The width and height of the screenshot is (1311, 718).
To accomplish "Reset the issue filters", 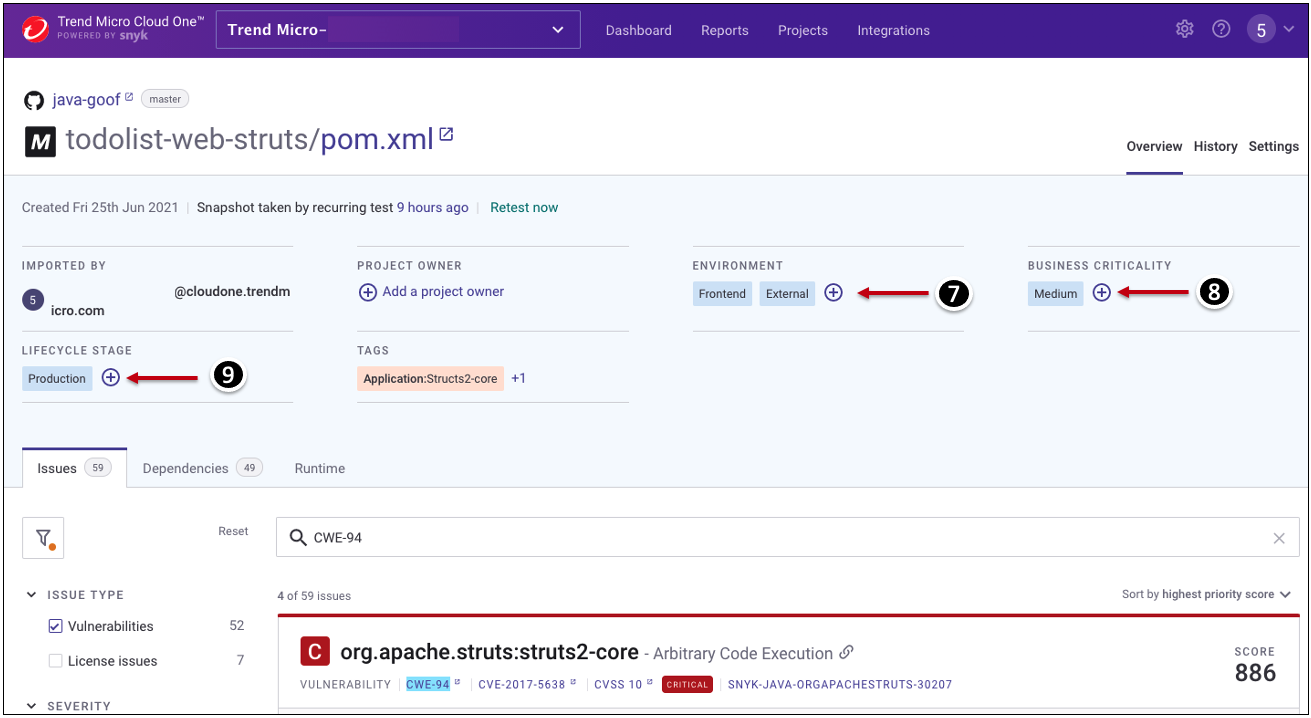I will tap(233, 531).
